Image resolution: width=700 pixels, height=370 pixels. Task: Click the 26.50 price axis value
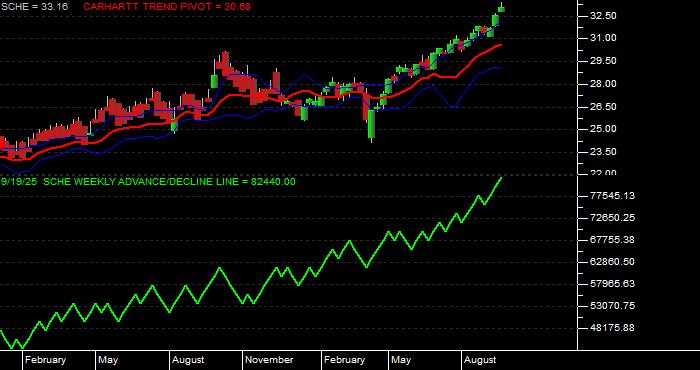point(604,107)
